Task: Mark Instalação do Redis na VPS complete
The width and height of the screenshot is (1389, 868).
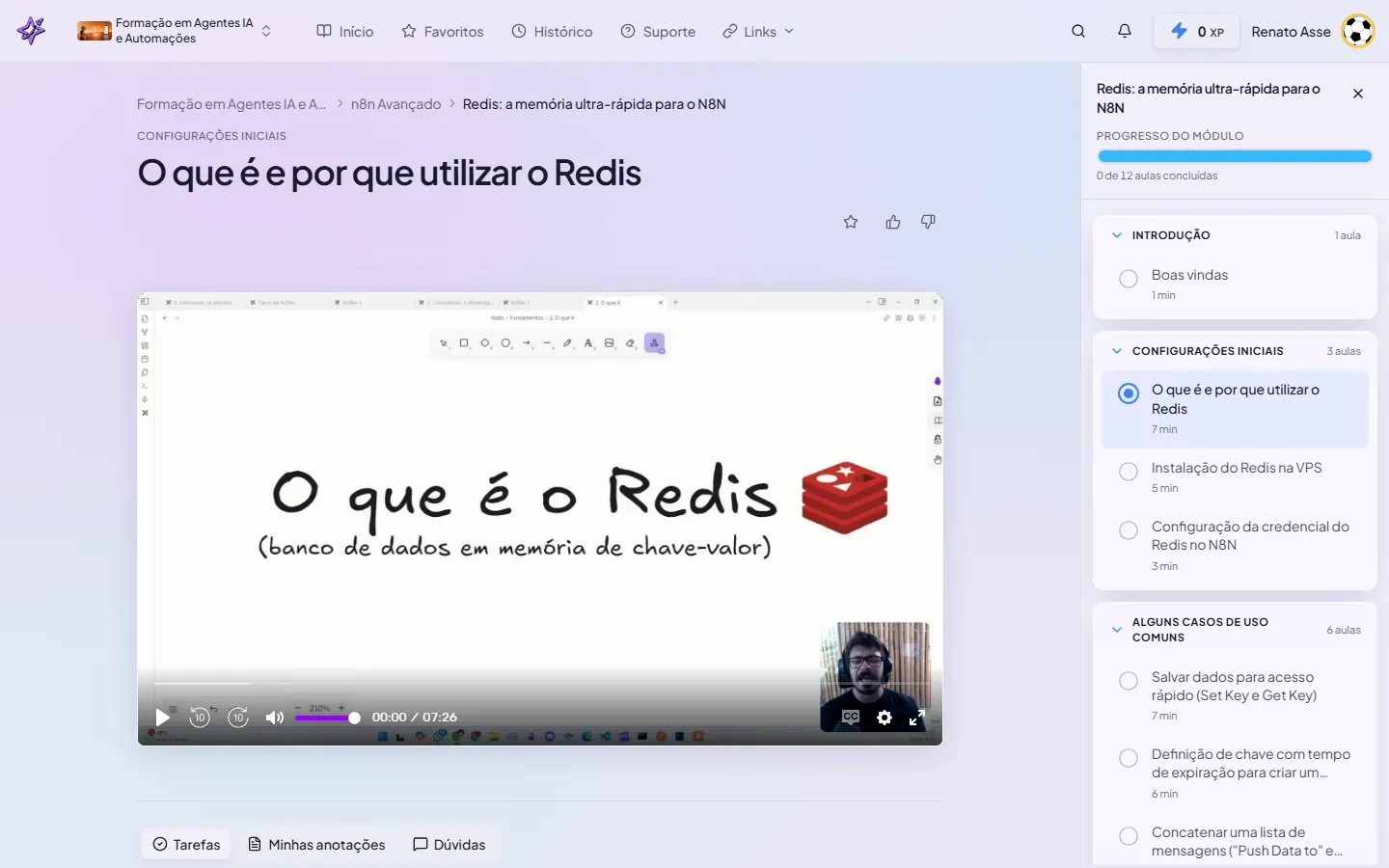Action: (1129, 472)
